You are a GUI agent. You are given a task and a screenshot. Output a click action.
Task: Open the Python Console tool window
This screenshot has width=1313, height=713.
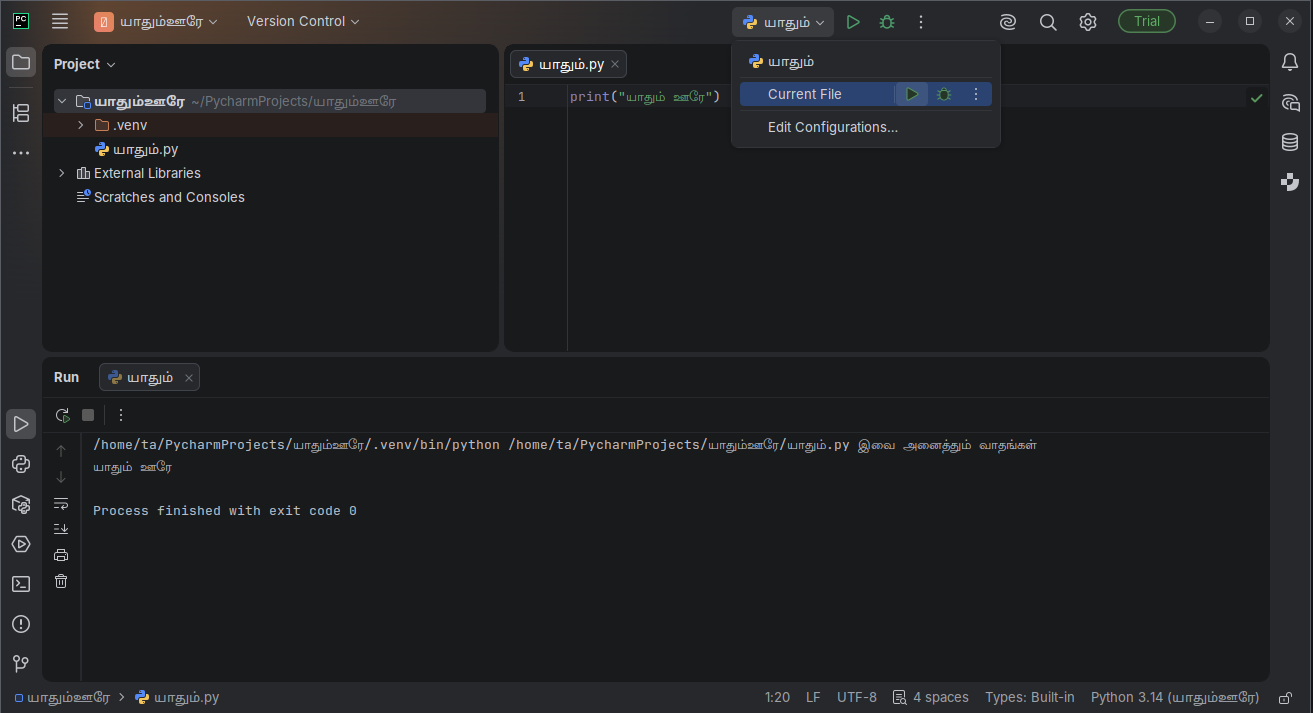pos(21,464)
